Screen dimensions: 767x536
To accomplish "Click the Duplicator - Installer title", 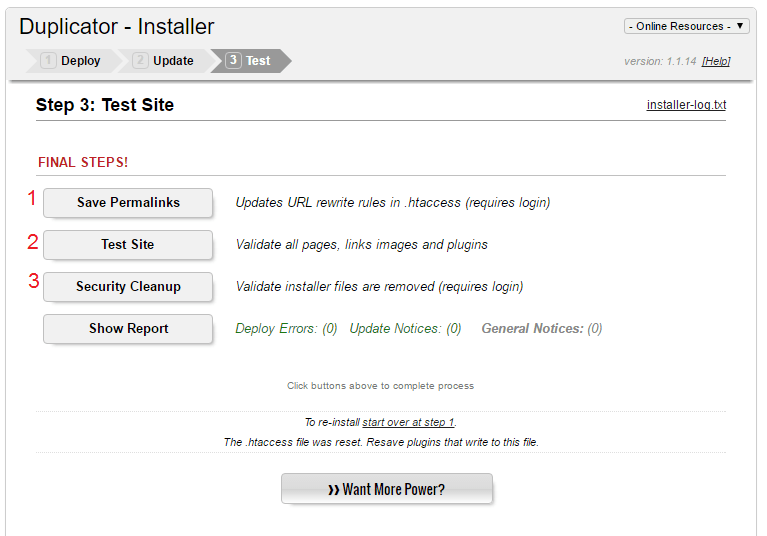I will tap(116, 26).
